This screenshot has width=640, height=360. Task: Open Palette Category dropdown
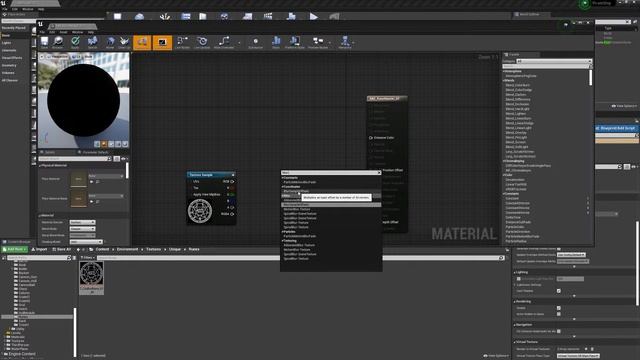[554, 61]
